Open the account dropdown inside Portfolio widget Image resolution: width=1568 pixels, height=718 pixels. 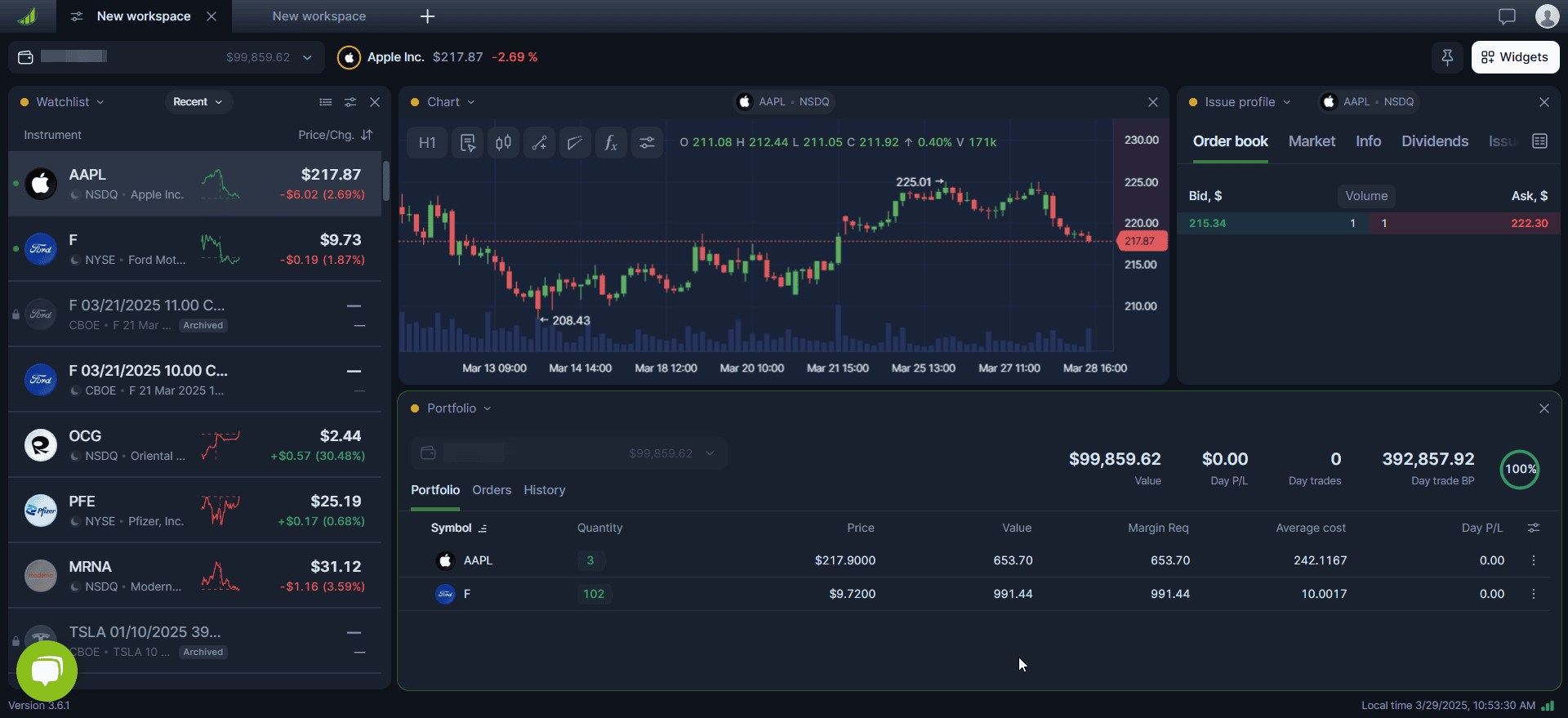click(569, 453)
